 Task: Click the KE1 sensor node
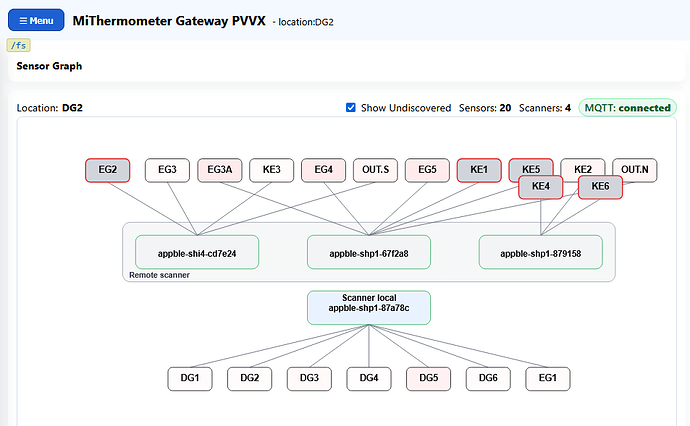pos(479,170)
